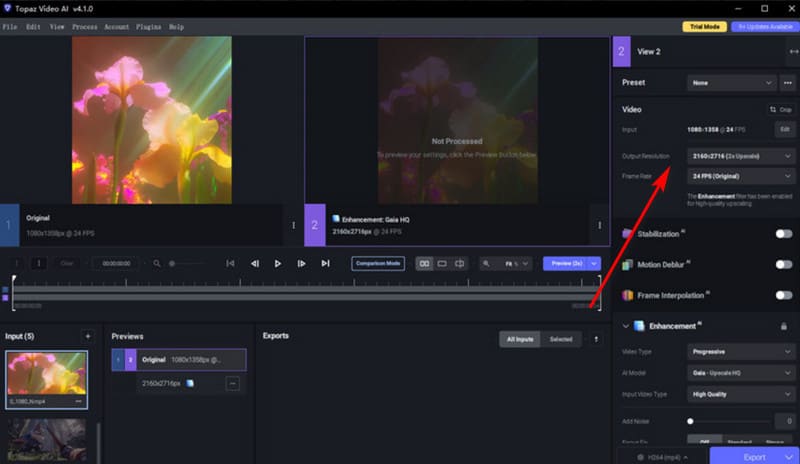Toggle Frame Interpolation on
The width and height of the screenshot is (800, 464).
(783, 296)
